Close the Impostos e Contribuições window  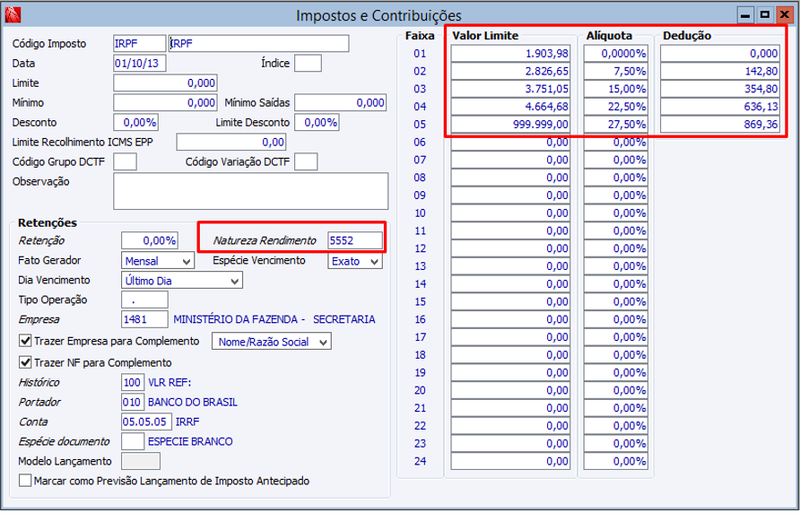784,15
